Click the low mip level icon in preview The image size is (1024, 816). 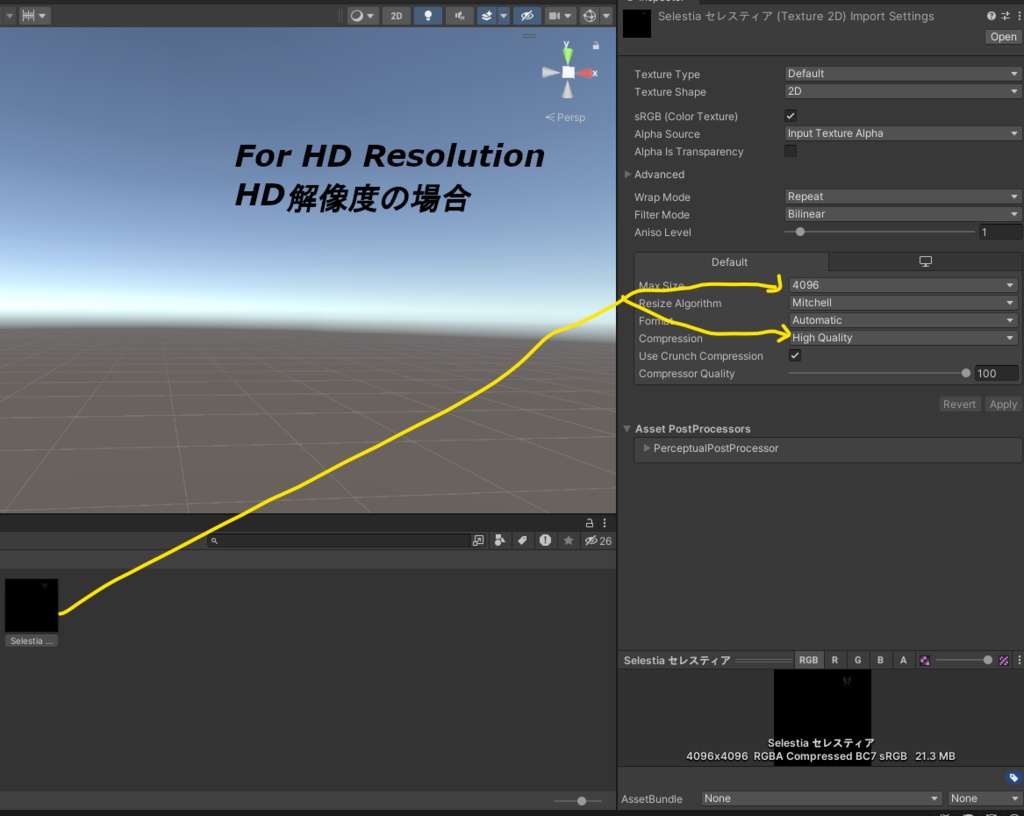[925, 661]
